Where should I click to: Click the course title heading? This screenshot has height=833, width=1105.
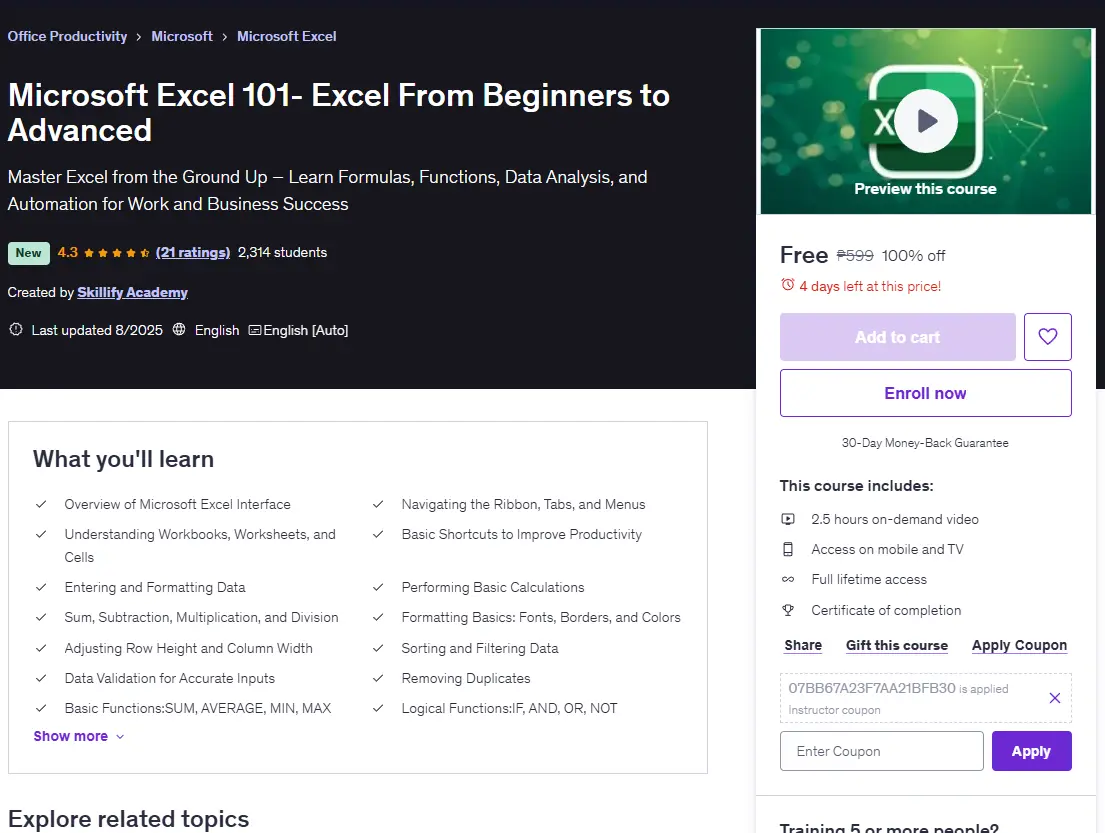[x=338, y=113]
